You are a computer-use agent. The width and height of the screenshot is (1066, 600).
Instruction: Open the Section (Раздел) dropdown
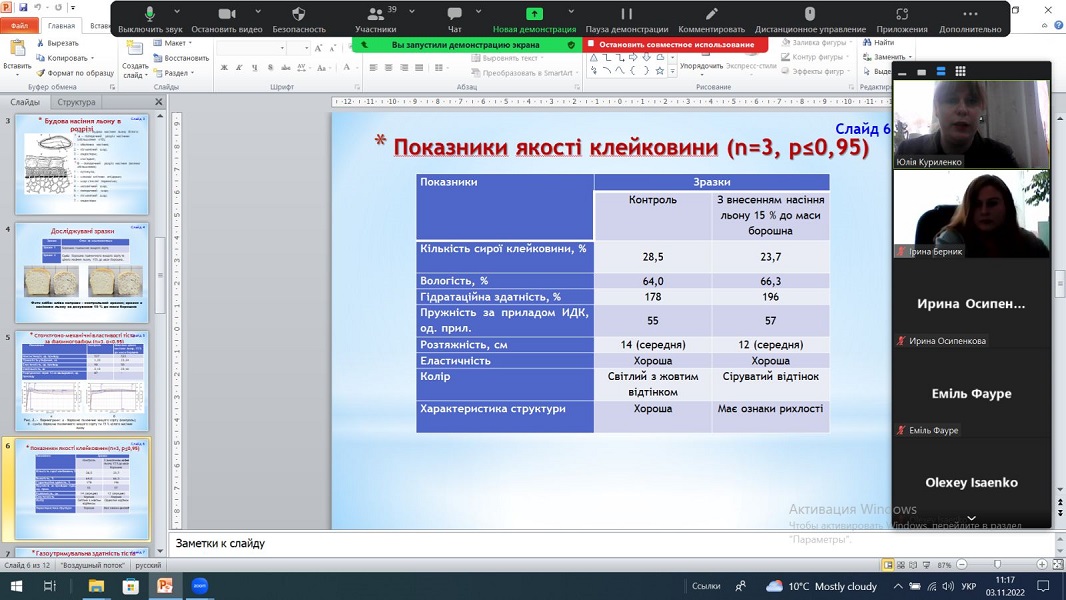coord(174,73)
